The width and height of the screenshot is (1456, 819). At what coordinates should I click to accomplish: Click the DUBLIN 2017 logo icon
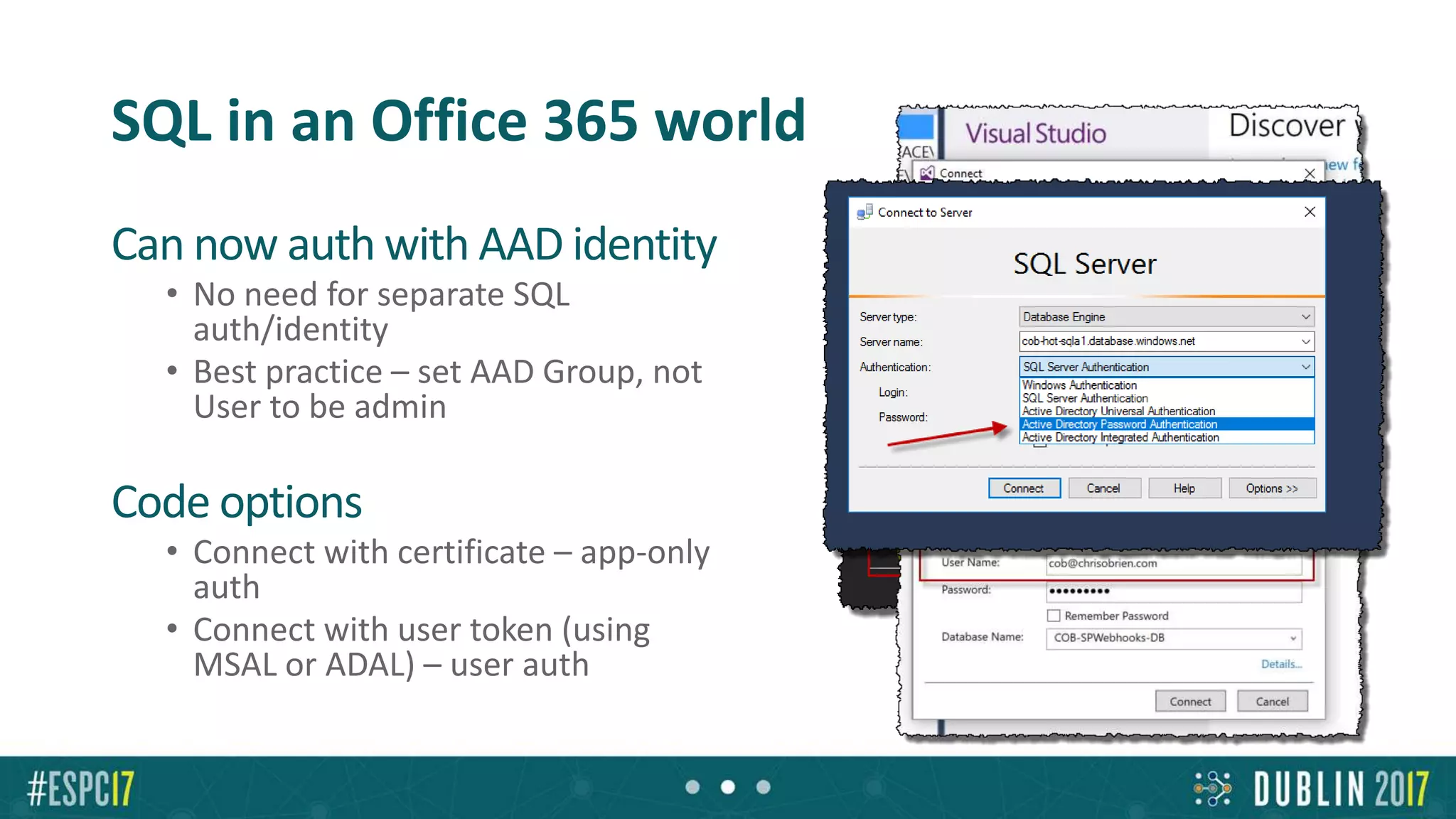pyautogui.click(x=1212, y=788)
